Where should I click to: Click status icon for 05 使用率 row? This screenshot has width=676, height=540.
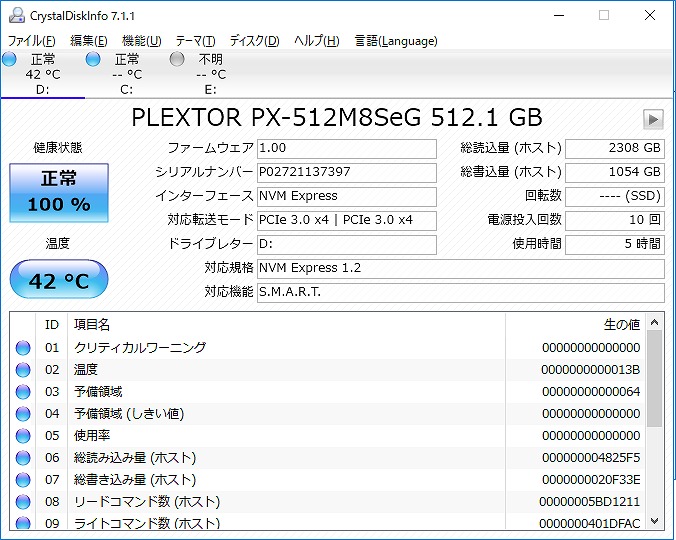click(x=23, y=436)
